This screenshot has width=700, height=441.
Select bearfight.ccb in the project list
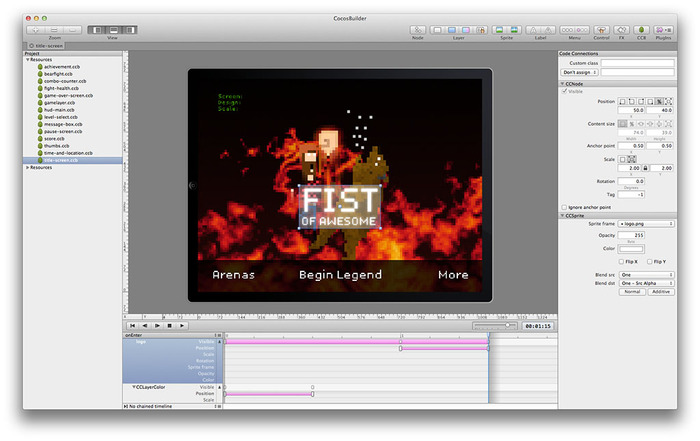click(58, 74)
